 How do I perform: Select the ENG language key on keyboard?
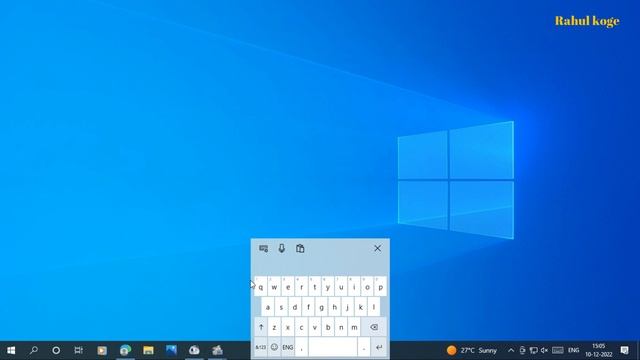tap(288, 347)
